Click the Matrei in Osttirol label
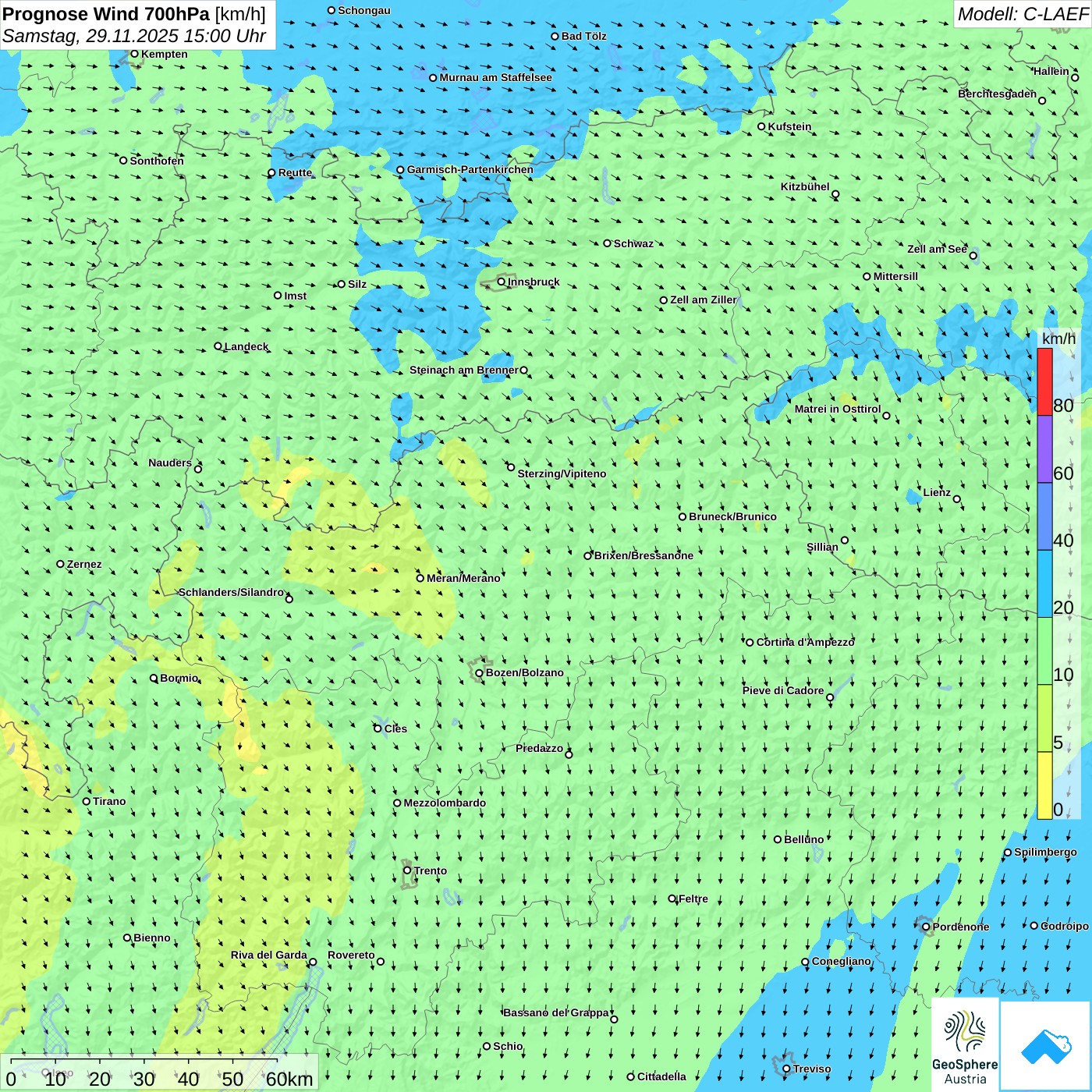The height and width of the screenshot is (1092, 1092). pyautogui.click(x=837, y=409)
